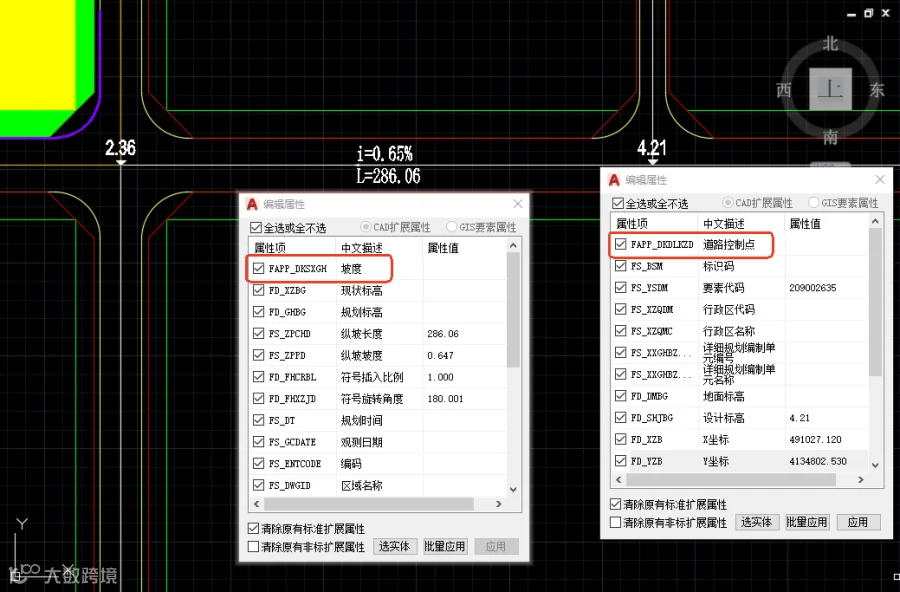Select GIS要素属性 radio in right dialog
Viewport: 900px width, 592px height.
[813, 203]
